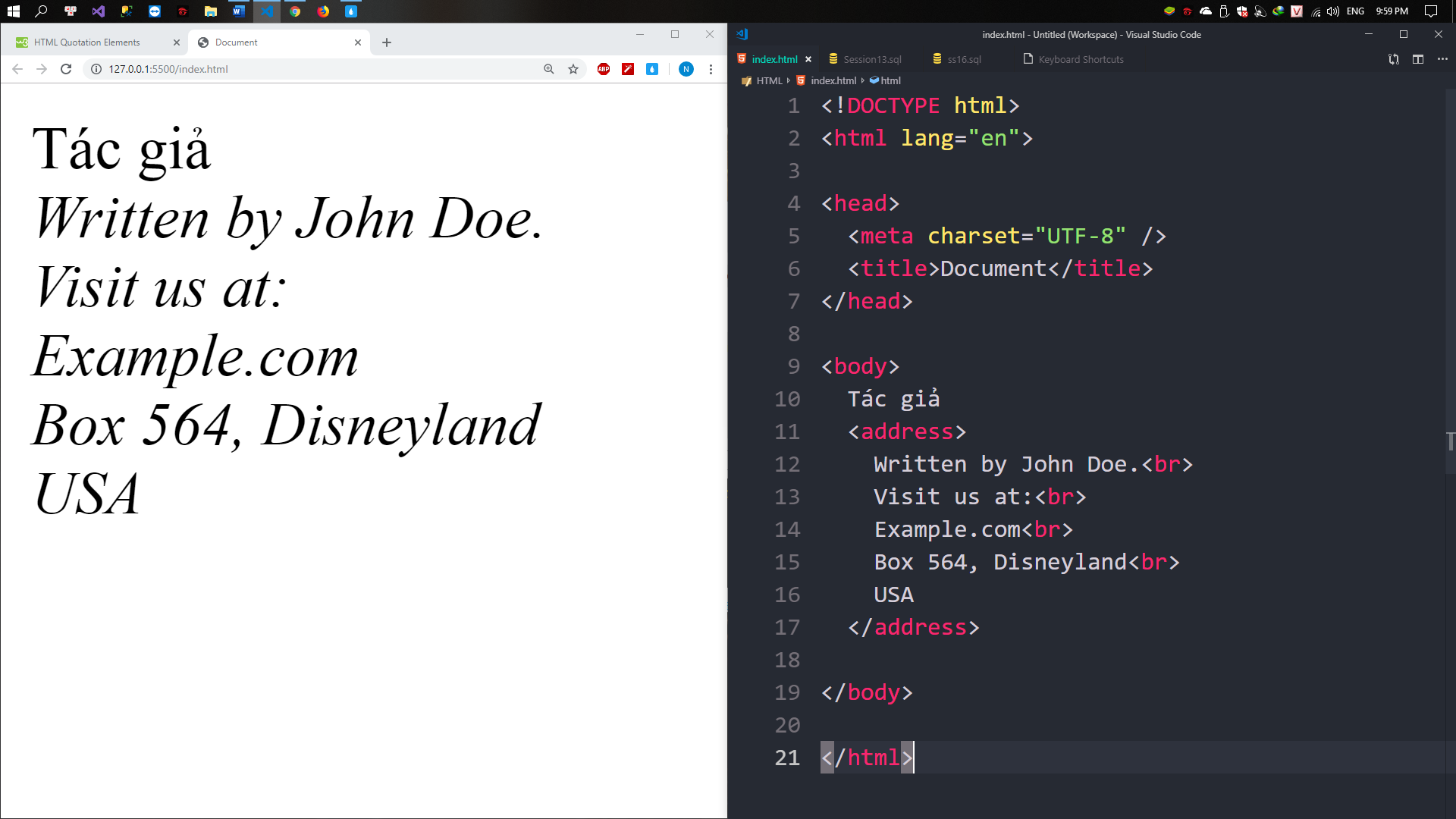Viewport: 1456px width, 819px height.
Task: Open the VS Code editor More Actions ellipsis
Action: [1442, 59]
